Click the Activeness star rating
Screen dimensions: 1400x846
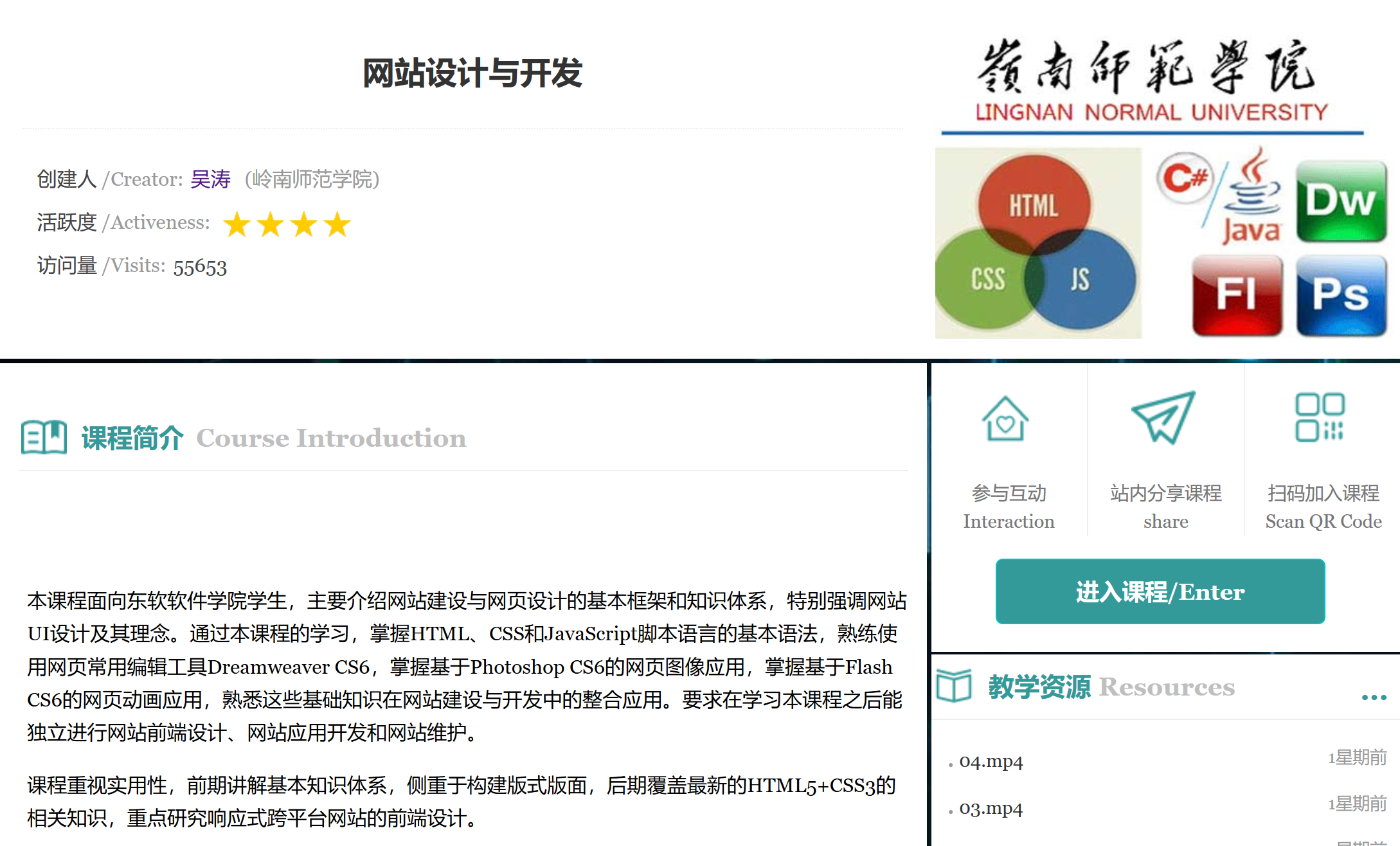click(x=287, y=224)
